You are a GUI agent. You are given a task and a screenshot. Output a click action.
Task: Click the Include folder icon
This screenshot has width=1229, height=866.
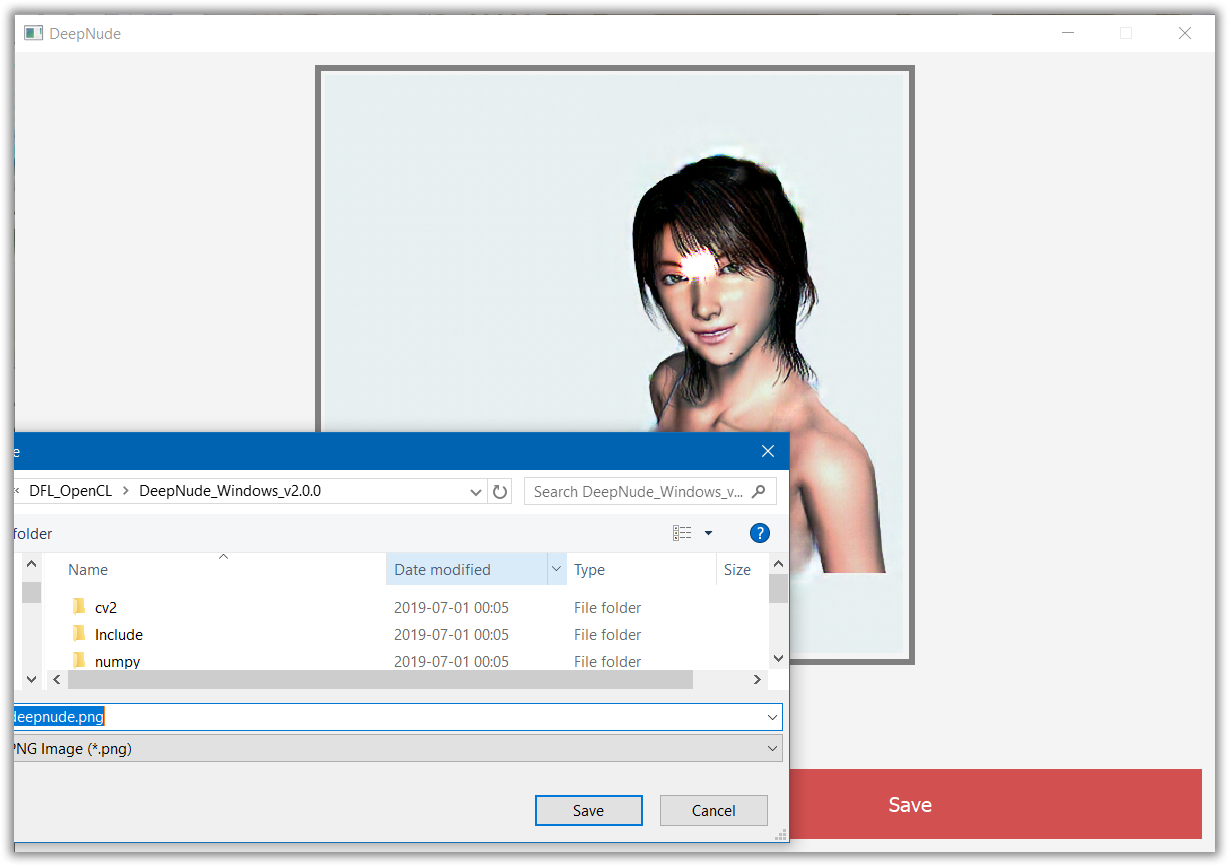[x=79, y=634]
